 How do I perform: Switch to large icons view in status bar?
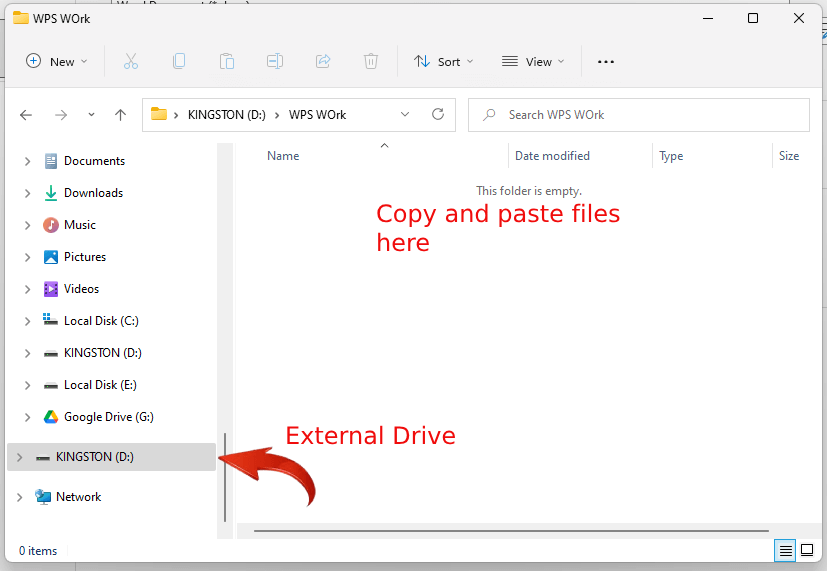click(807, 551)
